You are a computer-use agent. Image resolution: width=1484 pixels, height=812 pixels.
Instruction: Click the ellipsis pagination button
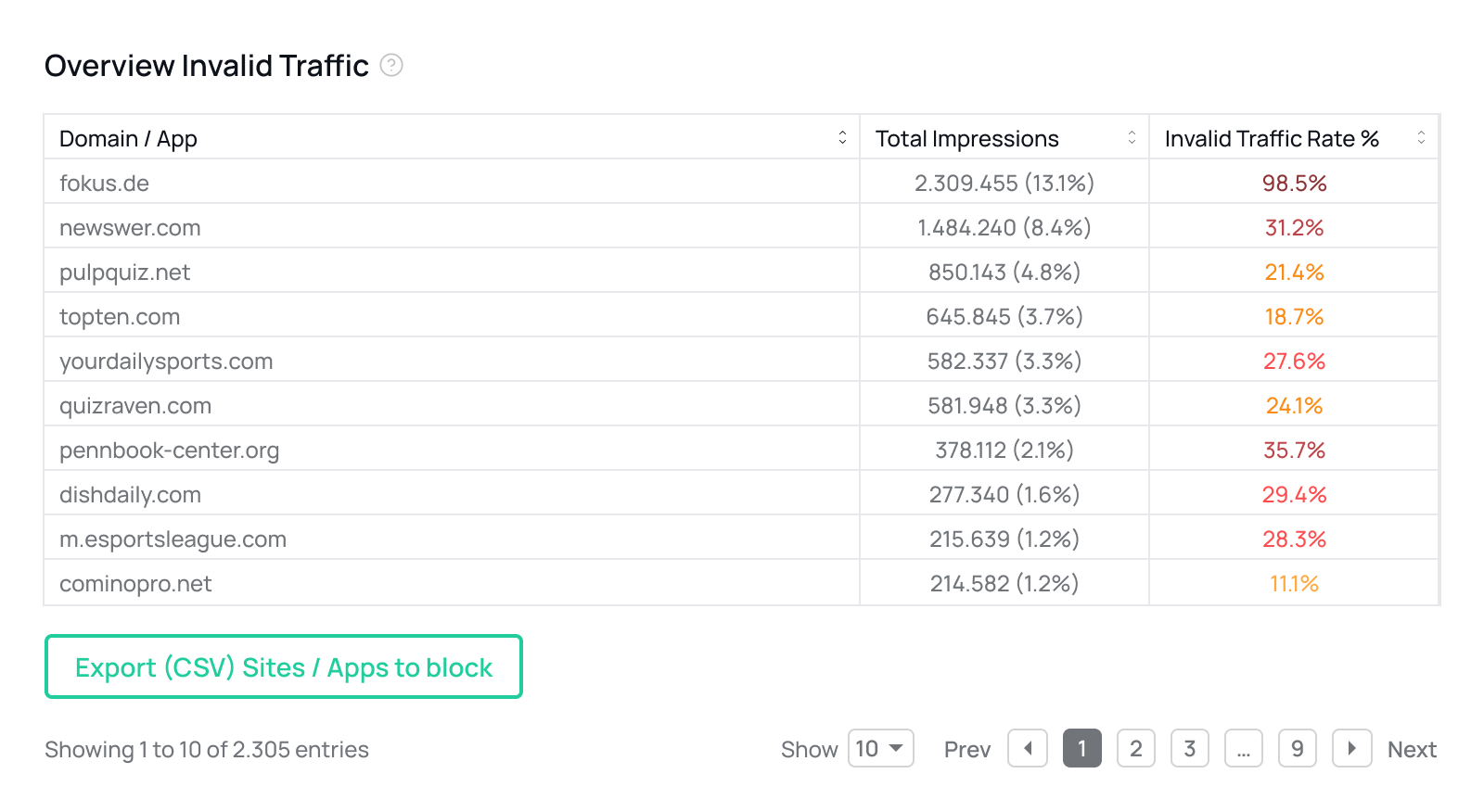(x=1243, y=748)
